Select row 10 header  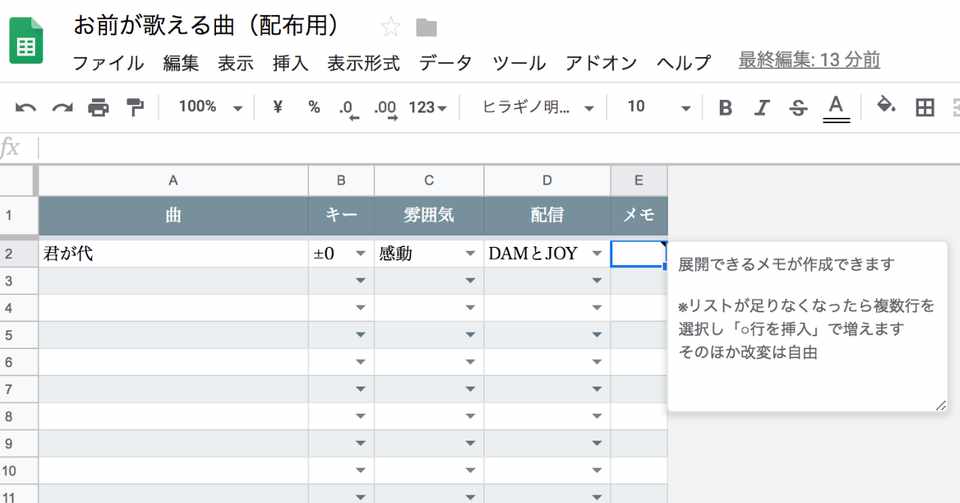point(18,471)
